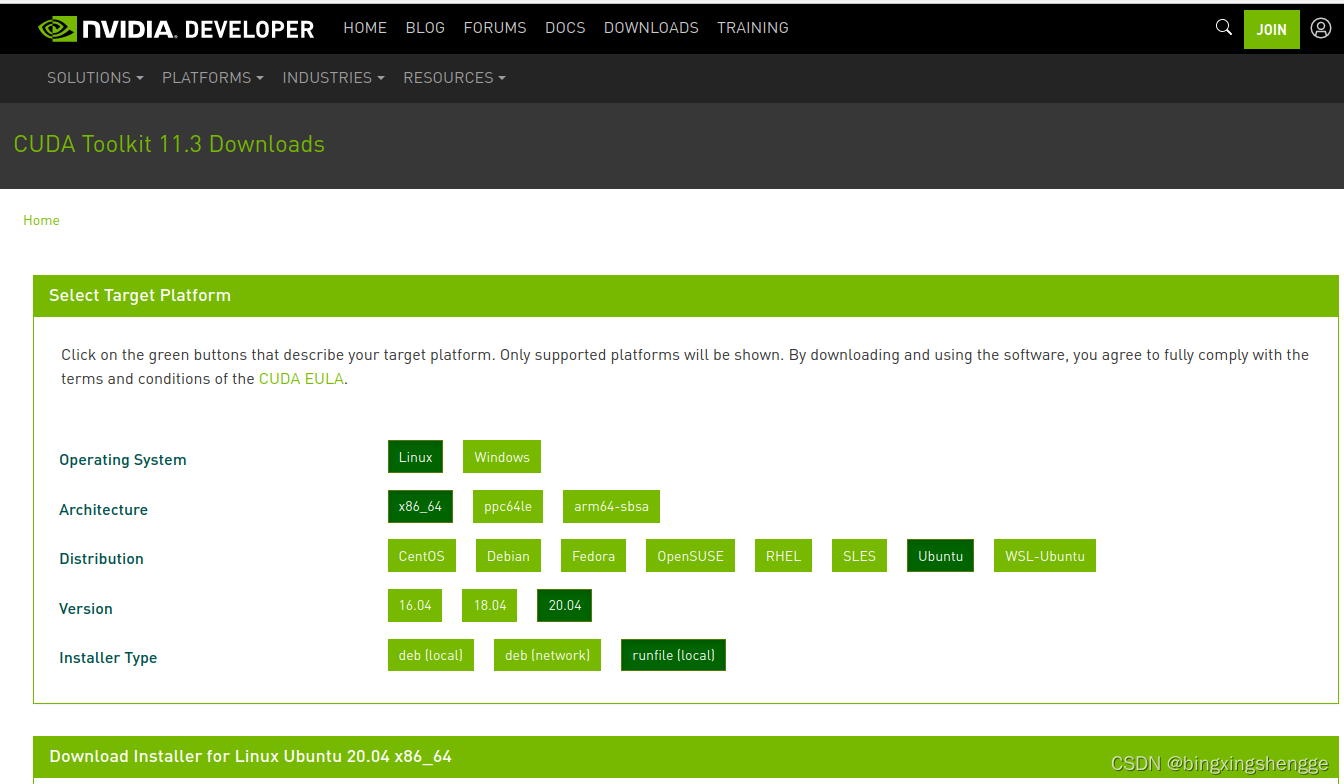Expand the SOLUTIONS dropdown
The height and width of the screenshot is (784, 1344).
pos(95,78)
